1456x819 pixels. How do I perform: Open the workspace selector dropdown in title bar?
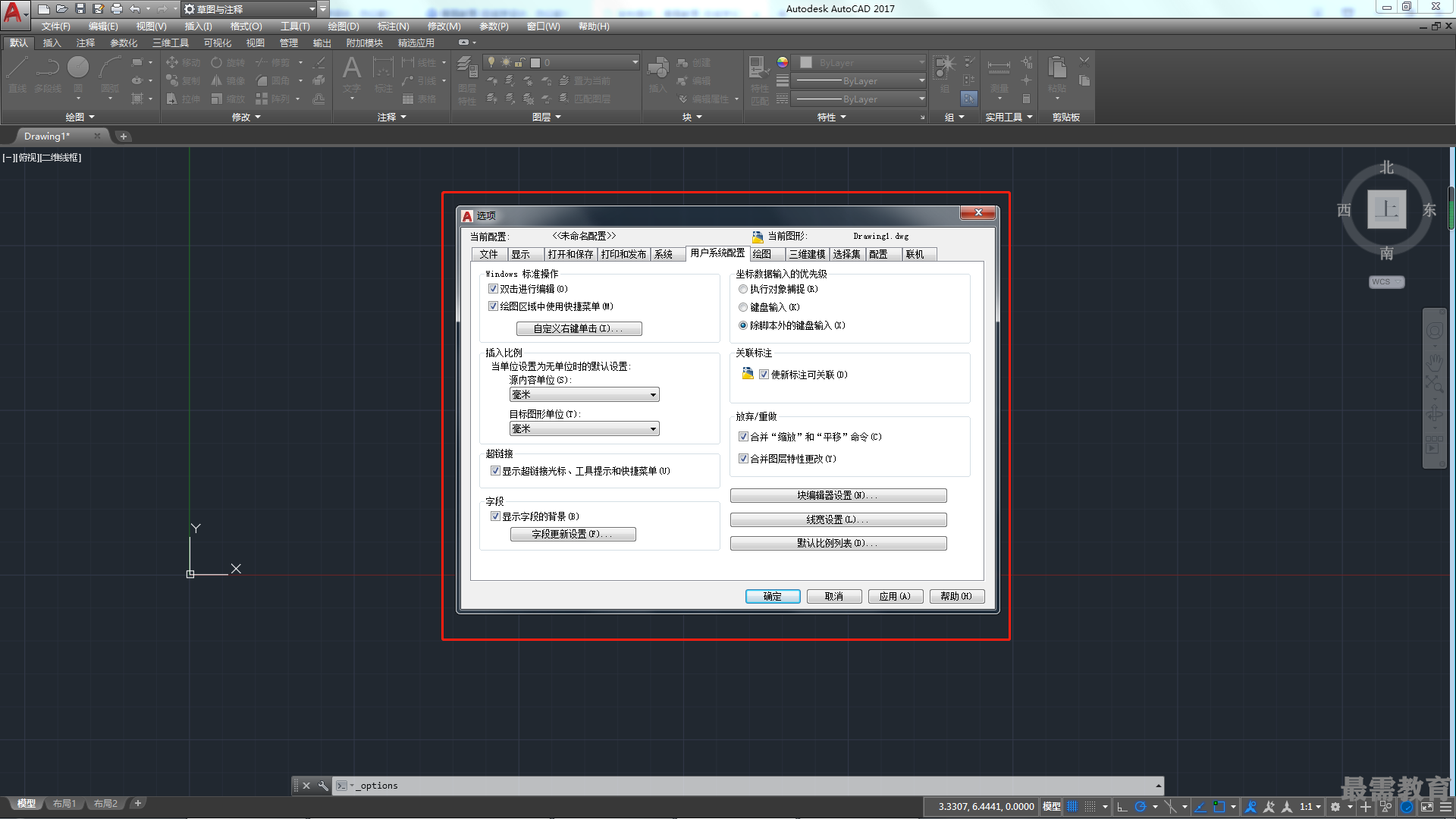coord(249,9)
